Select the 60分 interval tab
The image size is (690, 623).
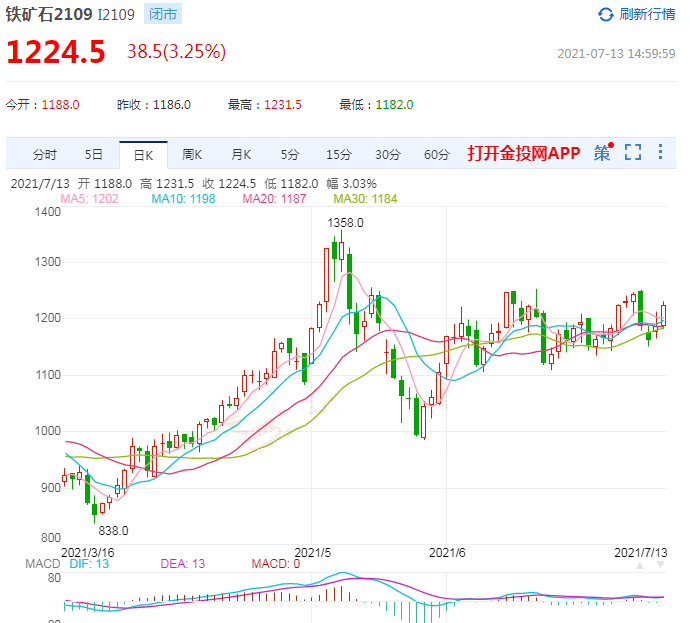(437, 154)
